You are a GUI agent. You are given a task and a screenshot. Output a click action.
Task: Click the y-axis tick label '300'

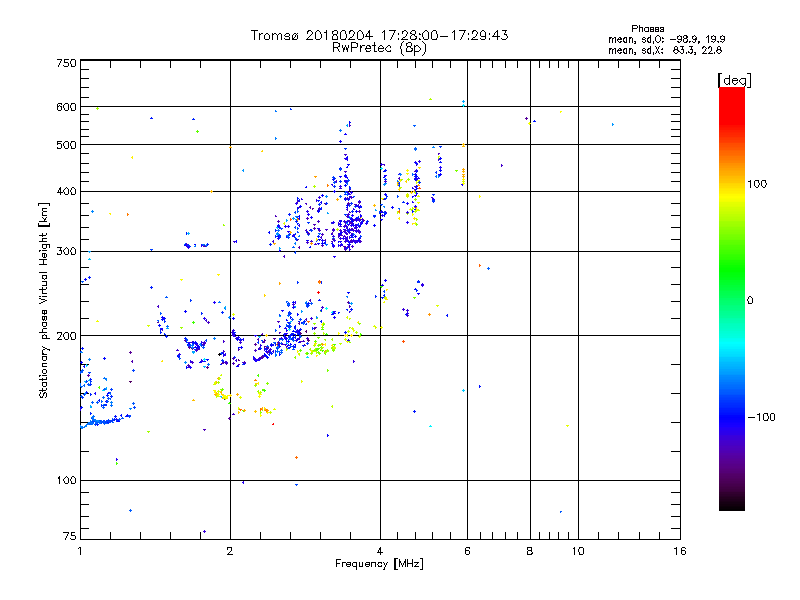tap(66, 251)
